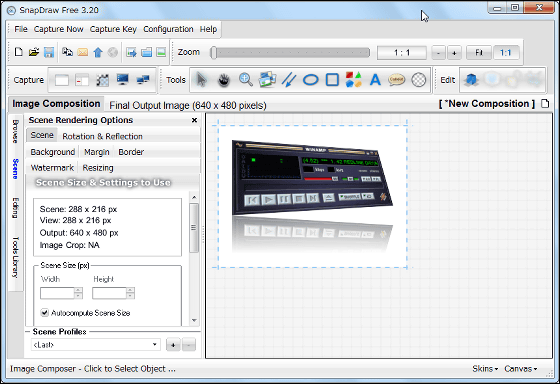Screen dimensions: 560x384
Task: Increase Width spinner value
Action: (x=79, y=290)
